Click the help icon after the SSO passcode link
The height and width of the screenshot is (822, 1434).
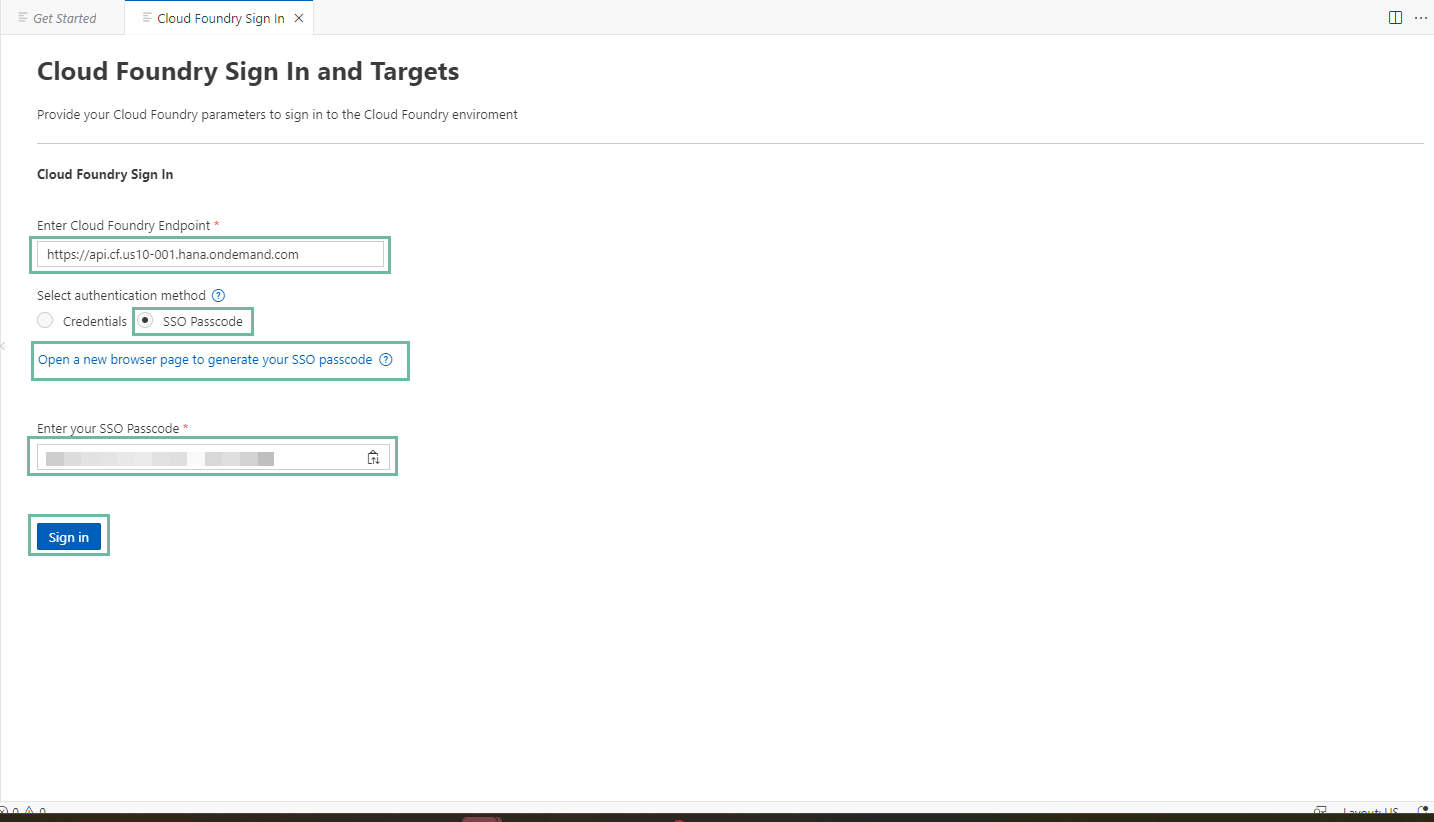coord(386,360)
